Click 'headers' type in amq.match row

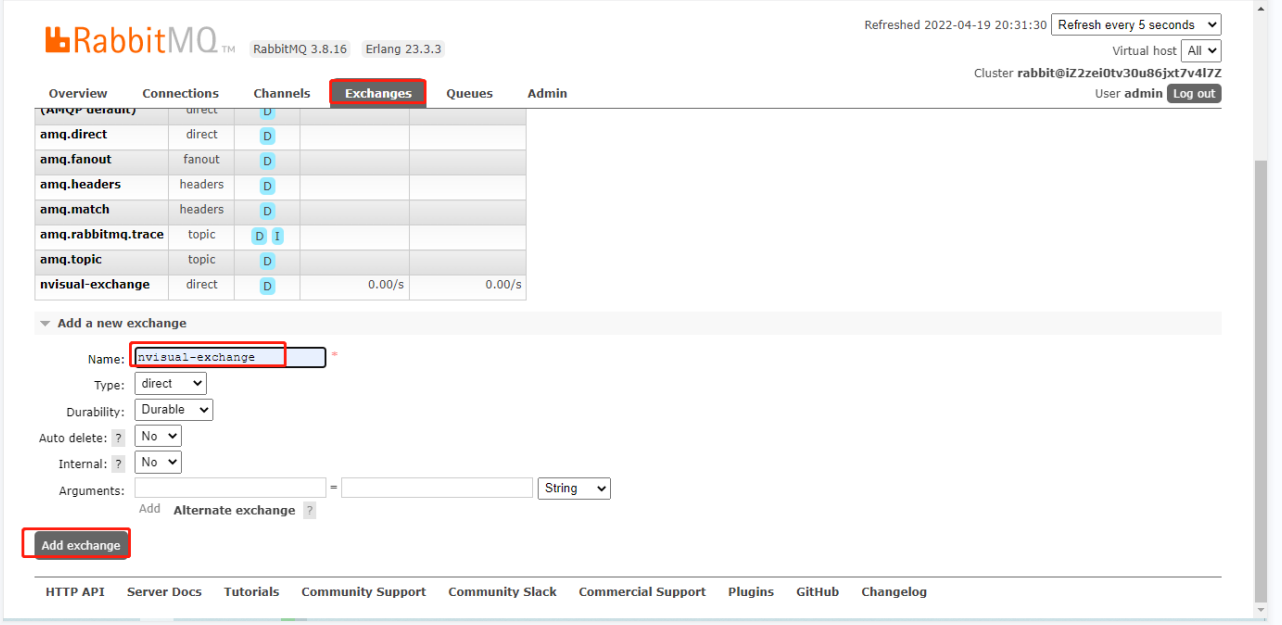point(201,209)
